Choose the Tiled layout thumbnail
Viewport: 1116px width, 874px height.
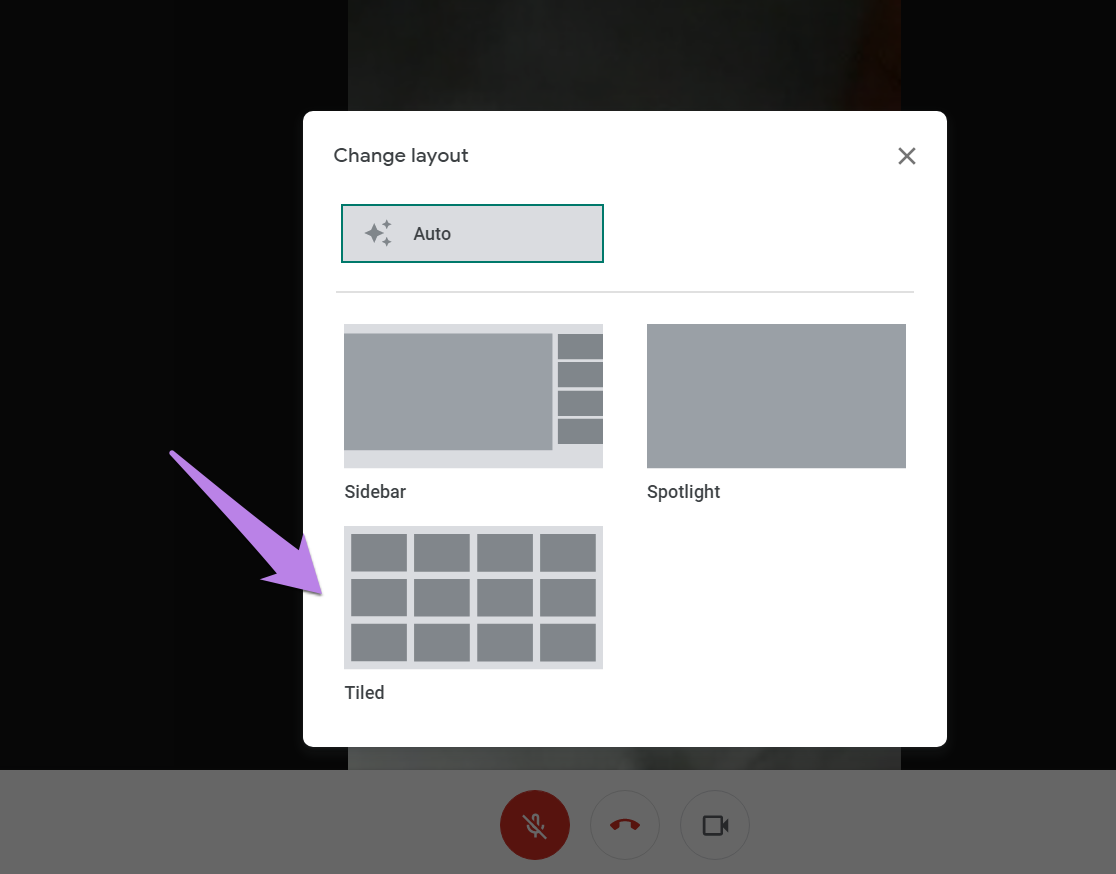click(473, 597)
